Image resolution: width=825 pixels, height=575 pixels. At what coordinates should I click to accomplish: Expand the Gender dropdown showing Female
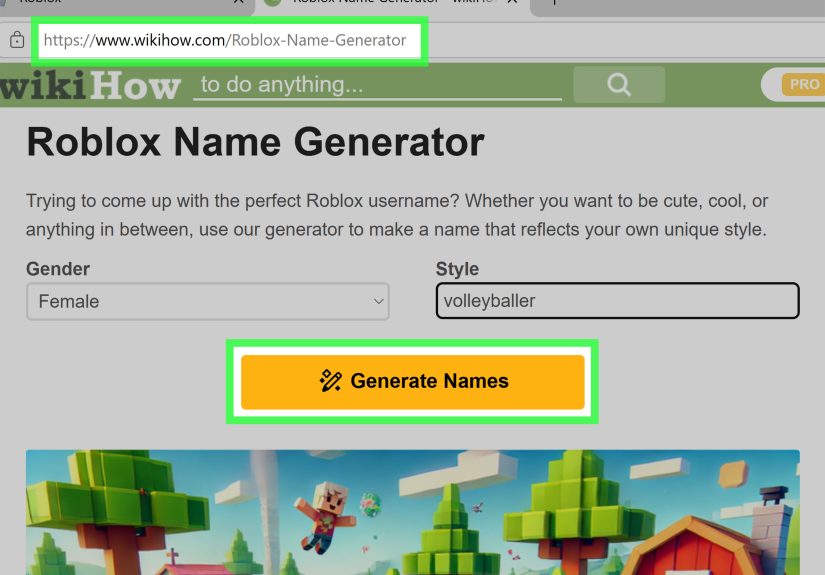pyautogui.click(x=208, y=301)
